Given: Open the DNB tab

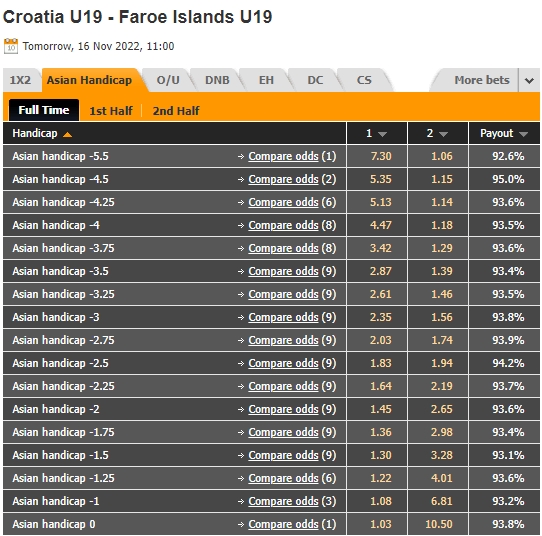Looking at the screenshot, I should pos(217,80).
